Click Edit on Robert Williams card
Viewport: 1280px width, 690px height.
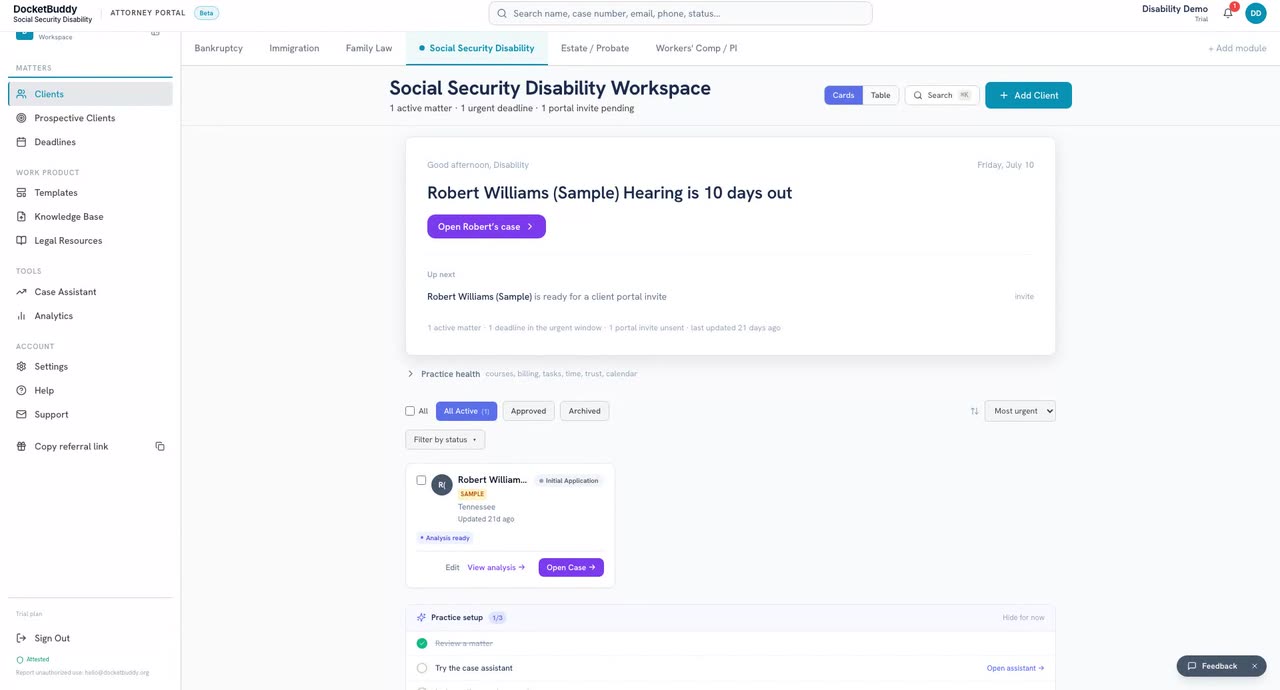(452, 567)
